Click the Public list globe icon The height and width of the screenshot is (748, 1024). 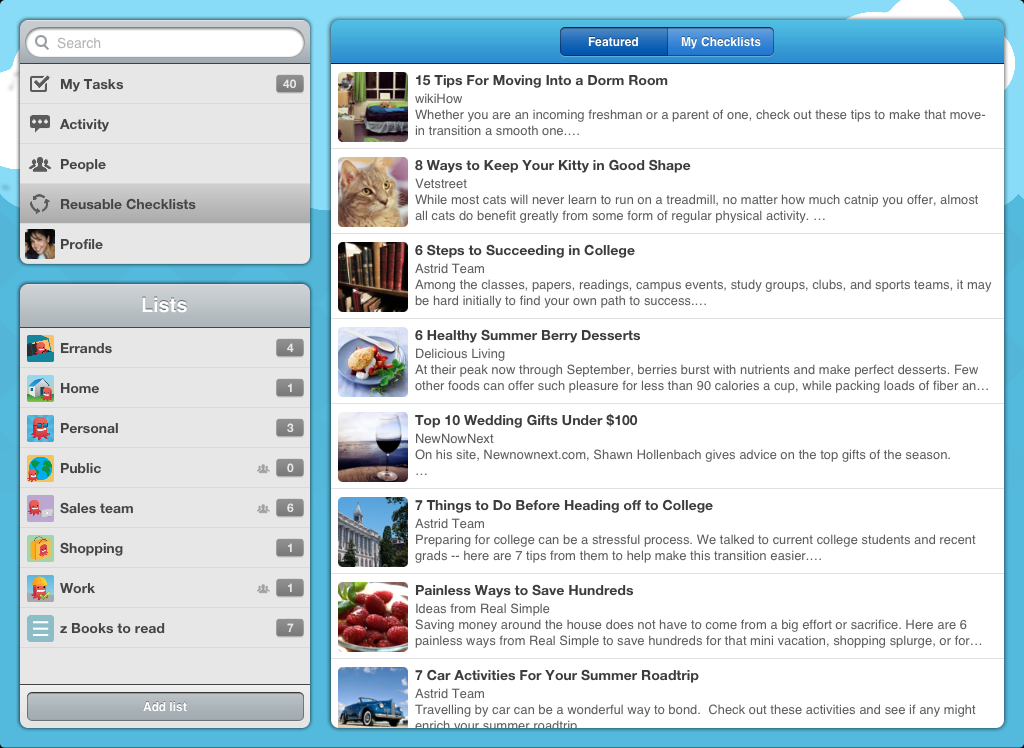(40, 468)
